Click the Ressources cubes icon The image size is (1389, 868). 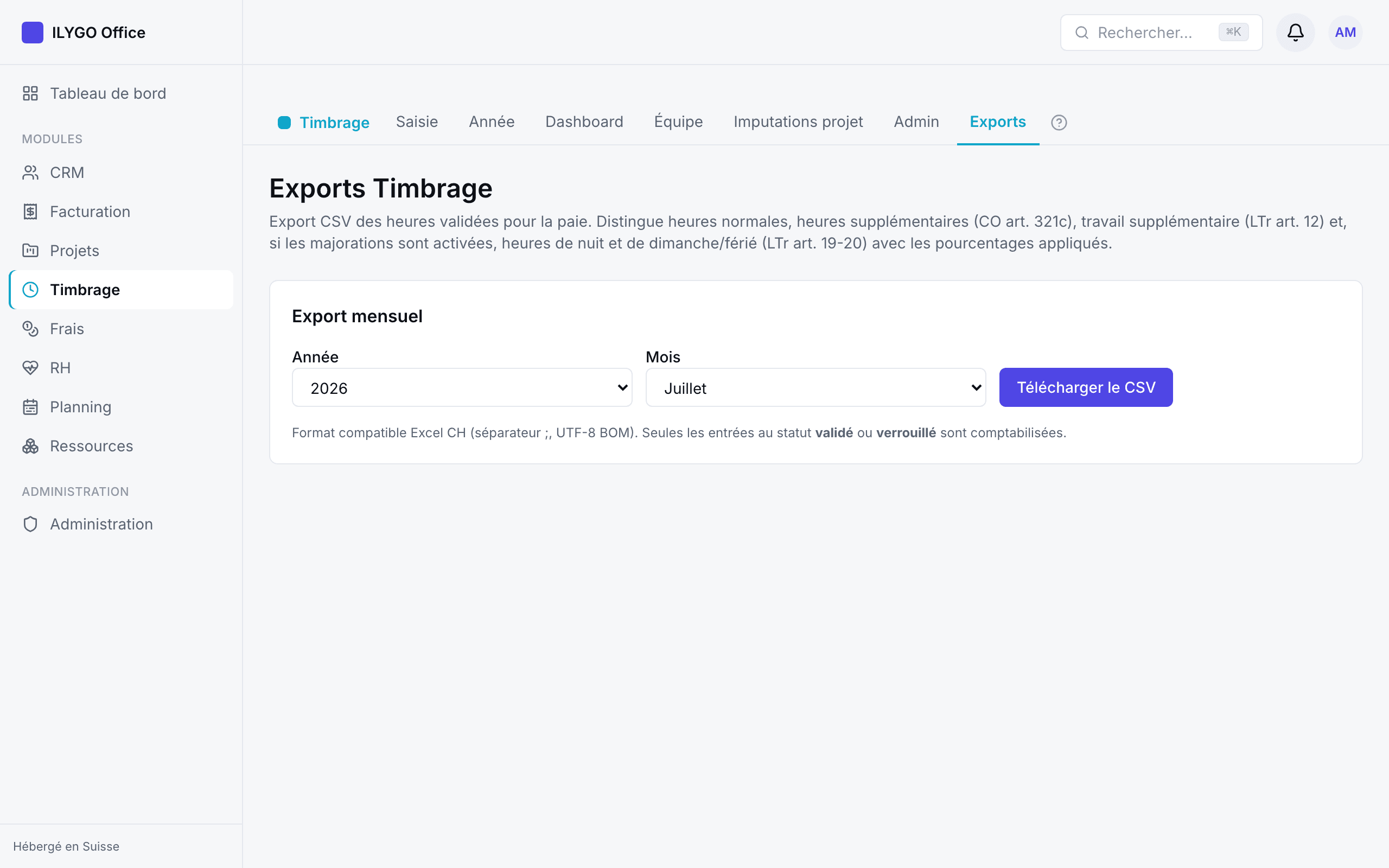coord(30,445)
